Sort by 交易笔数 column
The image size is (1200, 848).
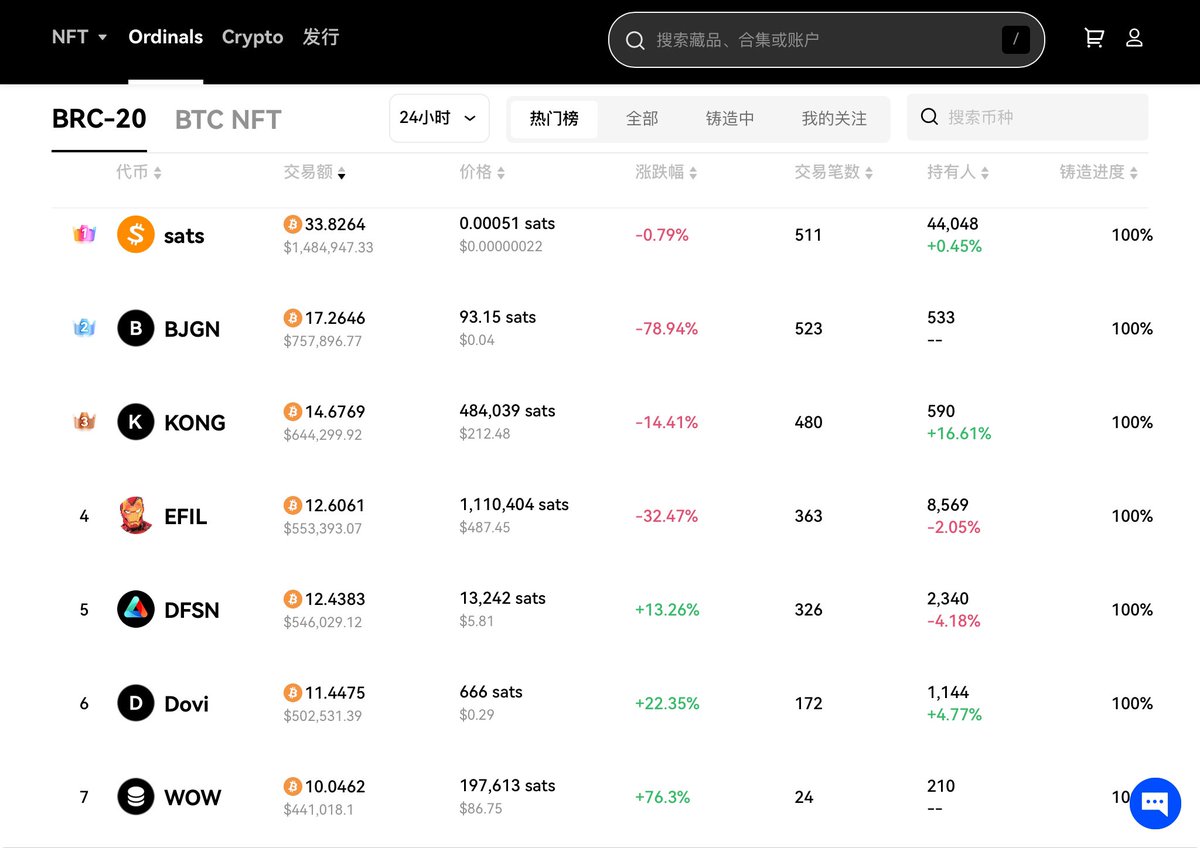834,172
